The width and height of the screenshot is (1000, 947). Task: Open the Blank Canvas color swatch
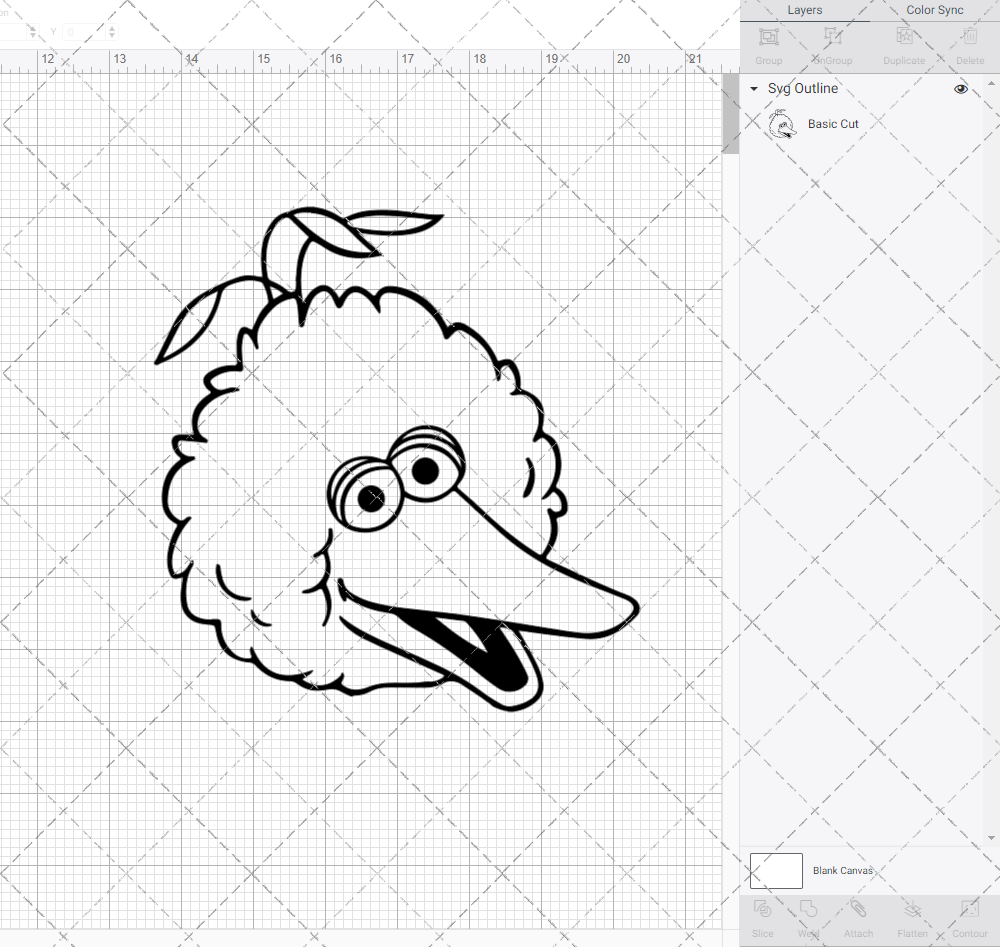tap(776, 870)
